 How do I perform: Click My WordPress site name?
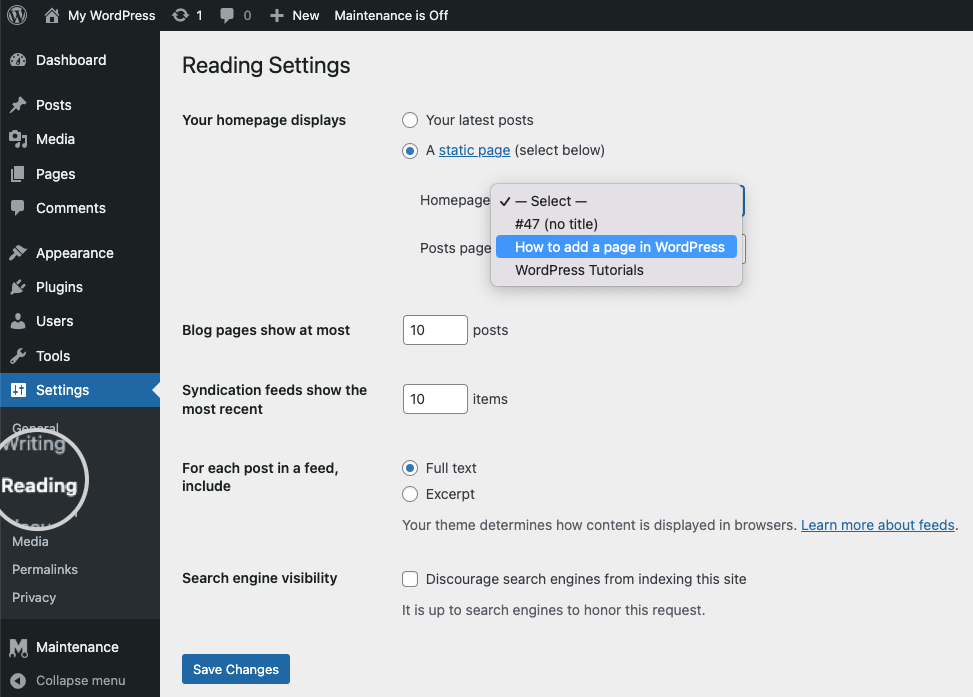(x=112, y=16)
